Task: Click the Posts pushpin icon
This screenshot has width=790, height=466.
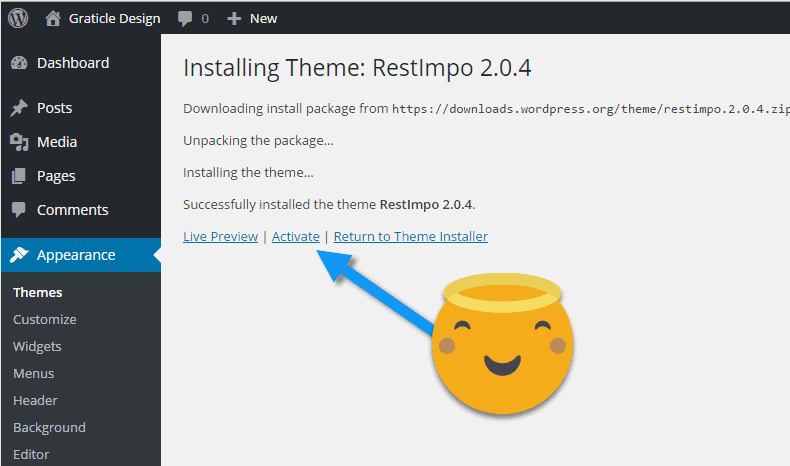Action: click(19, 108)
